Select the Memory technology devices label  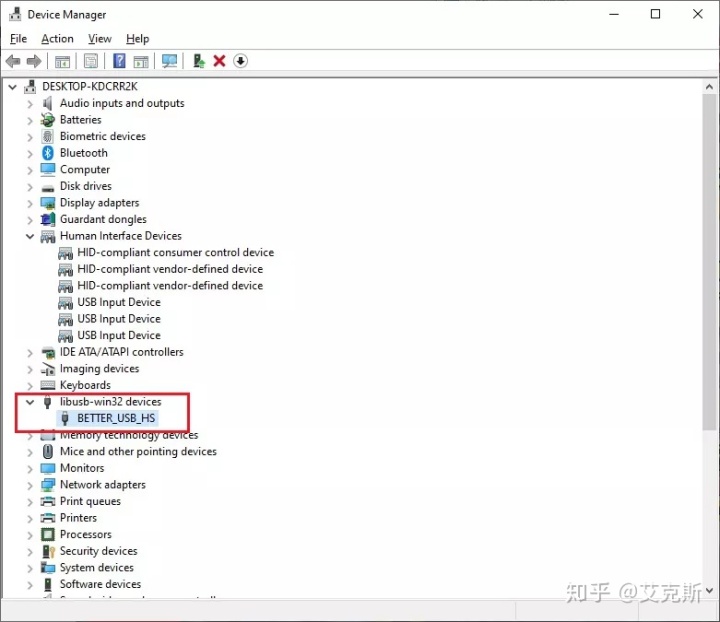[x=129, y=435]
